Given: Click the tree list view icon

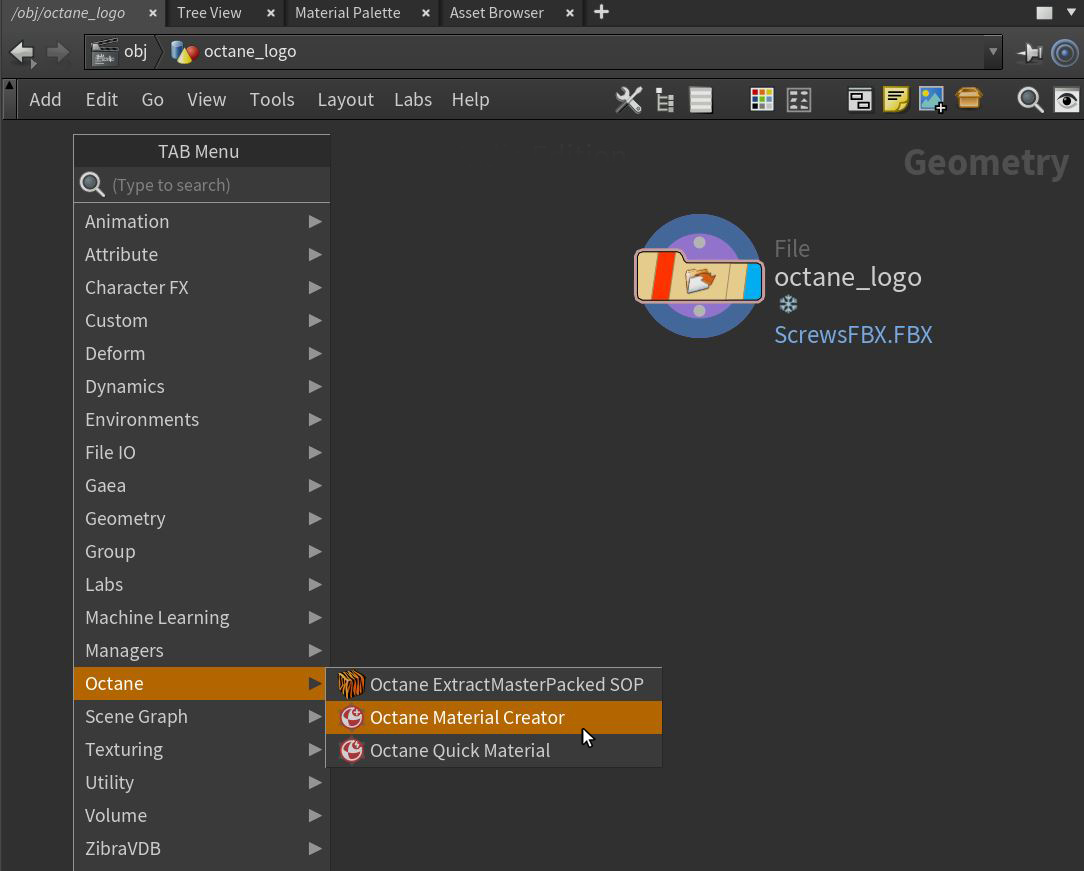Looking at the screenshot, I should (x=665, y=99).
